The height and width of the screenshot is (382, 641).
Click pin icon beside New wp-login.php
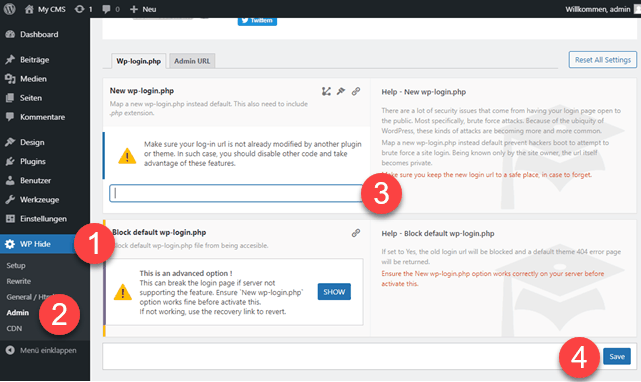coord(341,91)
